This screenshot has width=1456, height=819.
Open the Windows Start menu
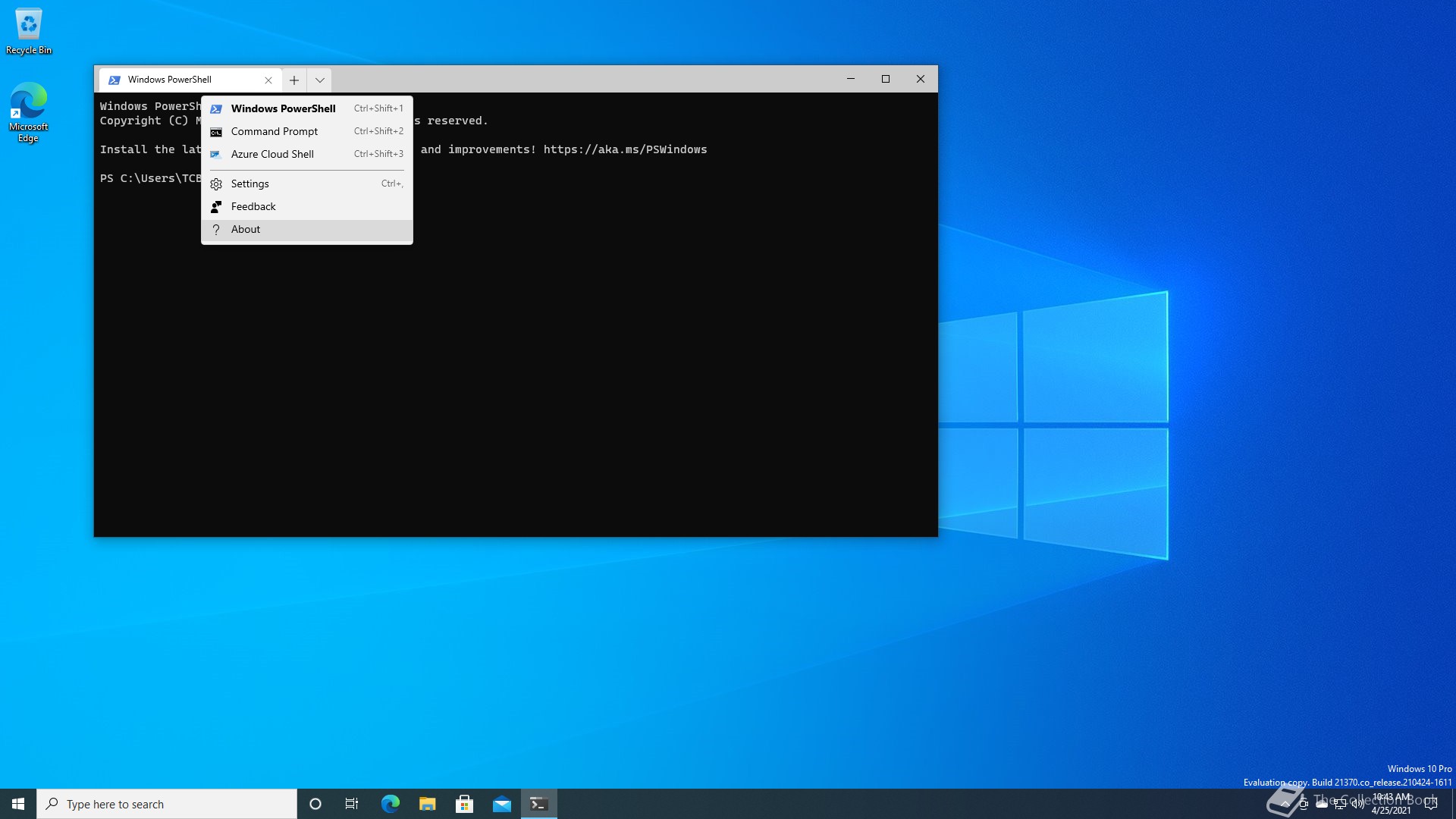click(18, 804)
